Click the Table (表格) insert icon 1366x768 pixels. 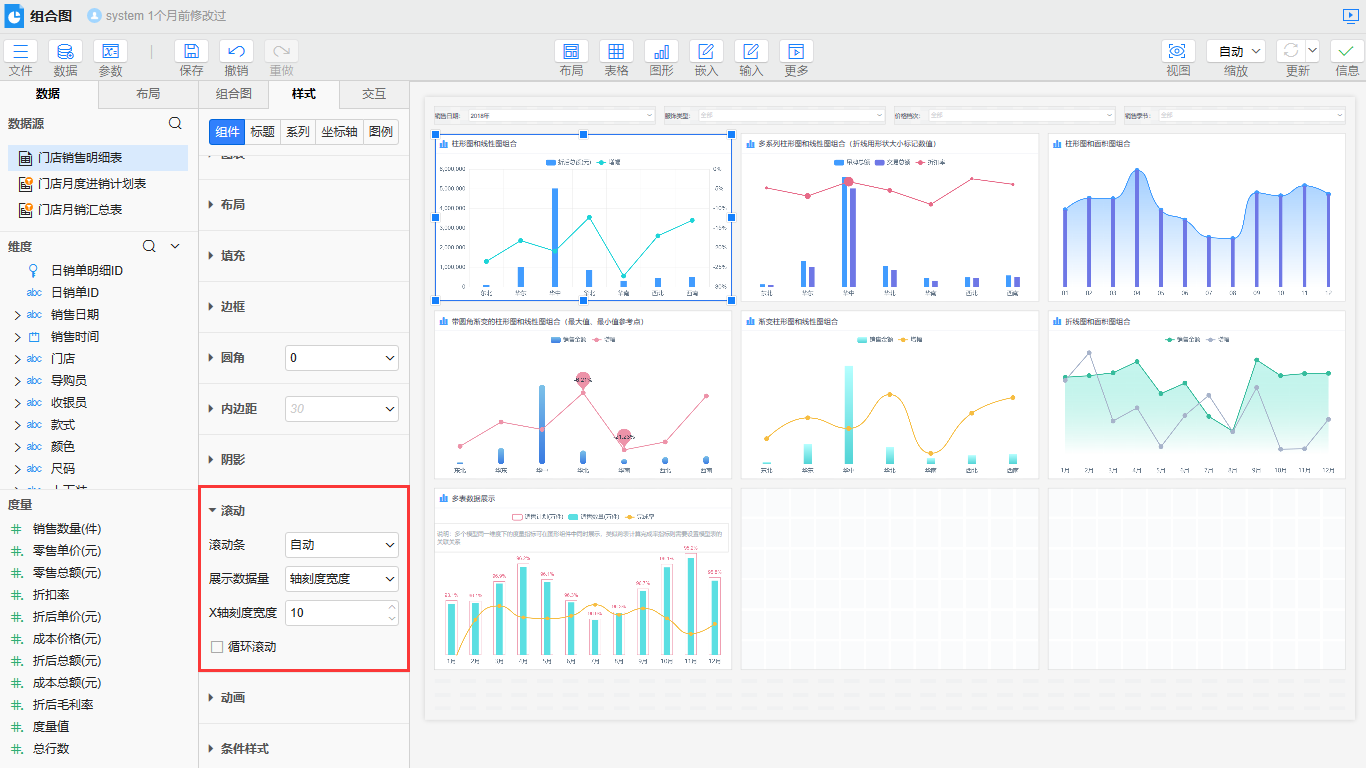[x=616, y=52]
